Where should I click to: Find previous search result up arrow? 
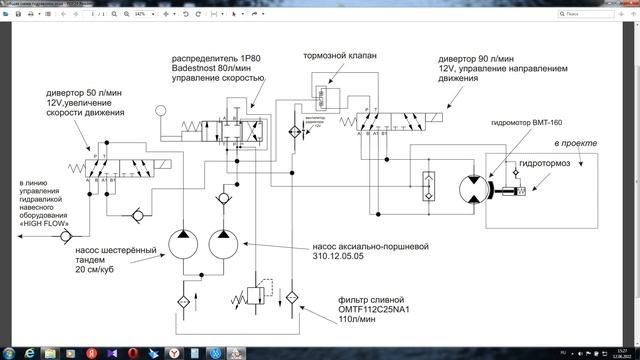click(x=633, y=14)
